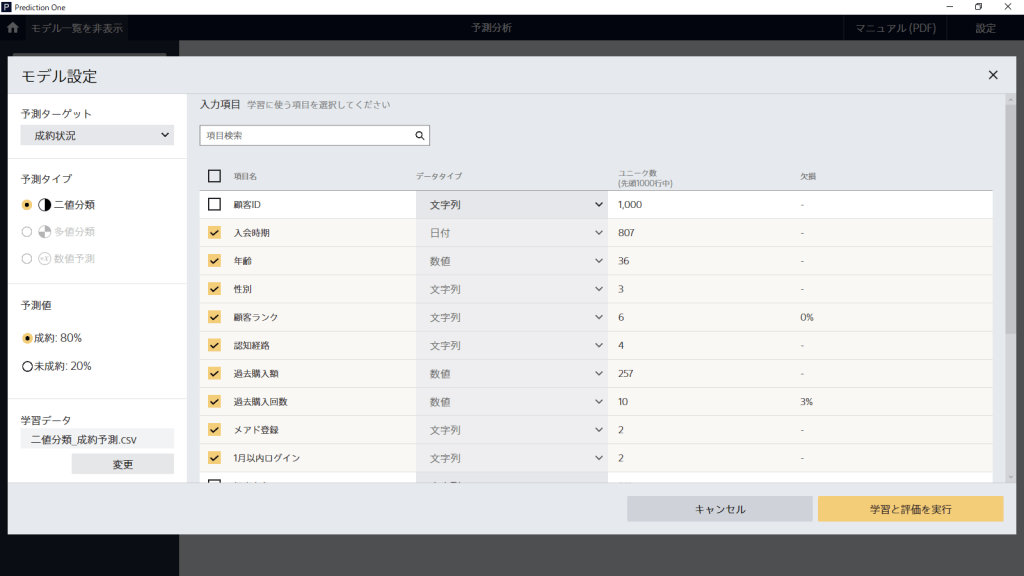Uncheck the 年齢 checkbox
The image size is (1024, 576).
pyautogui.click(x=214, y=261)
